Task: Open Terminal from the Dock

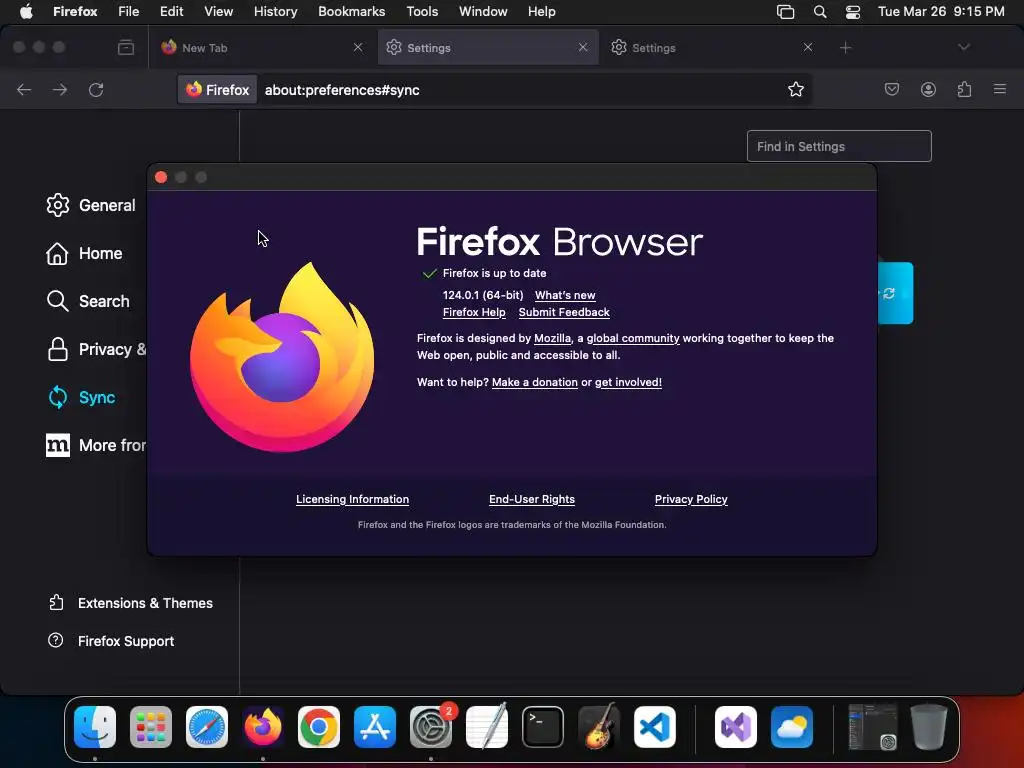Action: 543,727
